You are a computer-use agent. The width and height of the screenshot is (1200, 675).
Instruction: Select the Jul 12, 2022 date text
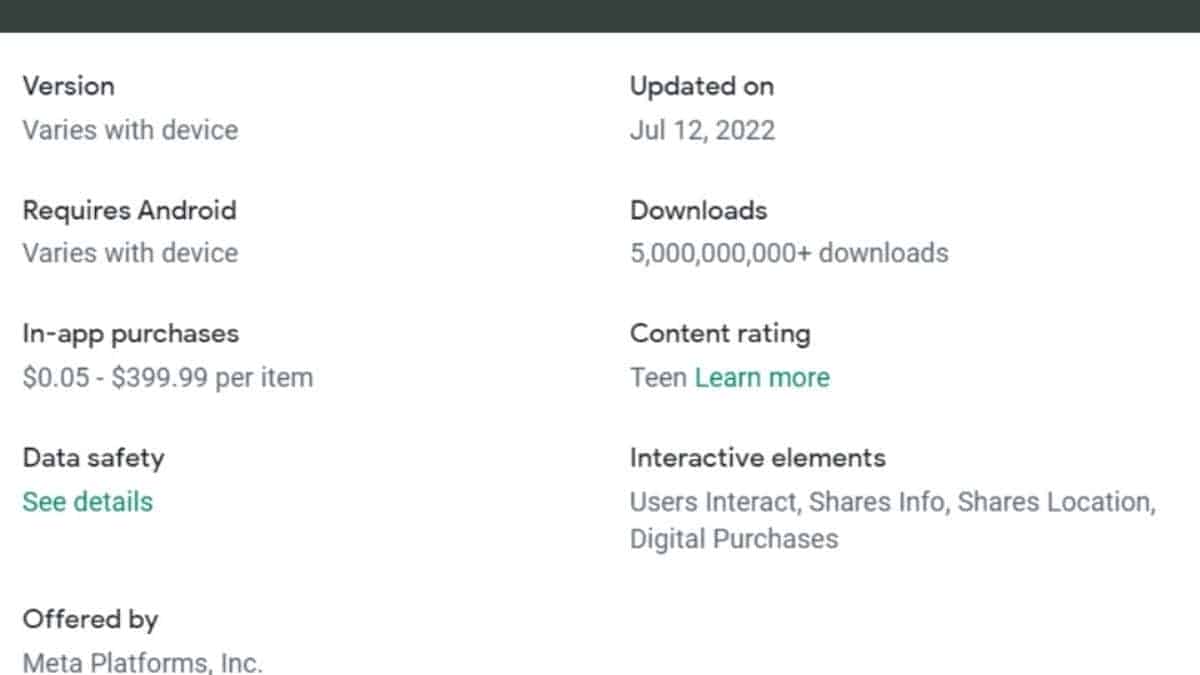(702, 130)
